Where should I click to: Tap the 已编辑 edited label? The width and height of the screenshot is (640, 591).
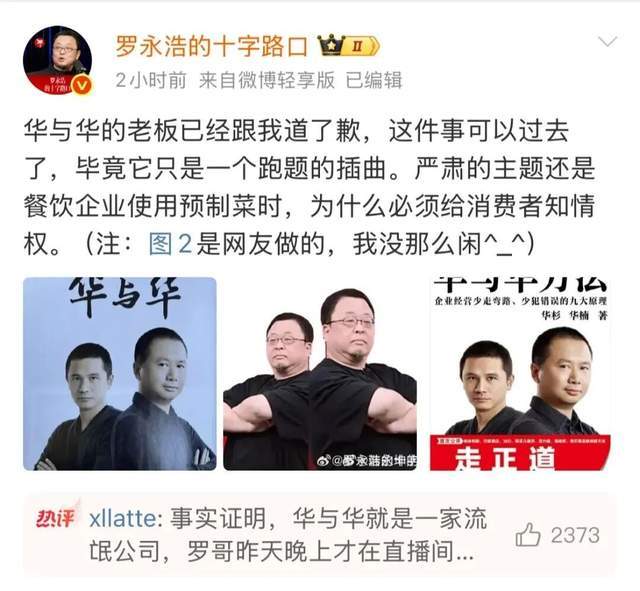click(x=374, y=80)
